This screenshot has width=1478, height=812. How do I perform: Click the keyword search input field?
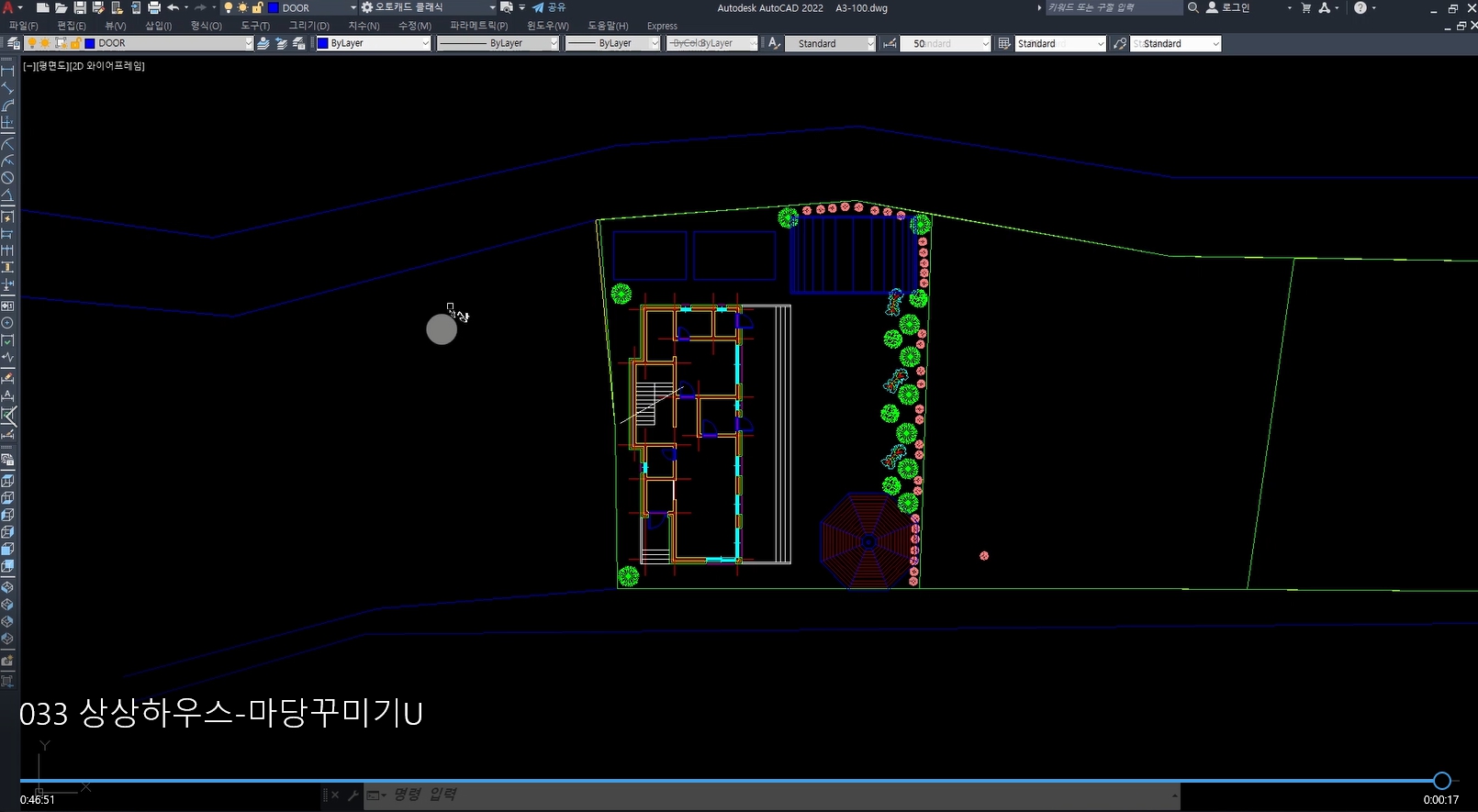tap(1113, 7)
